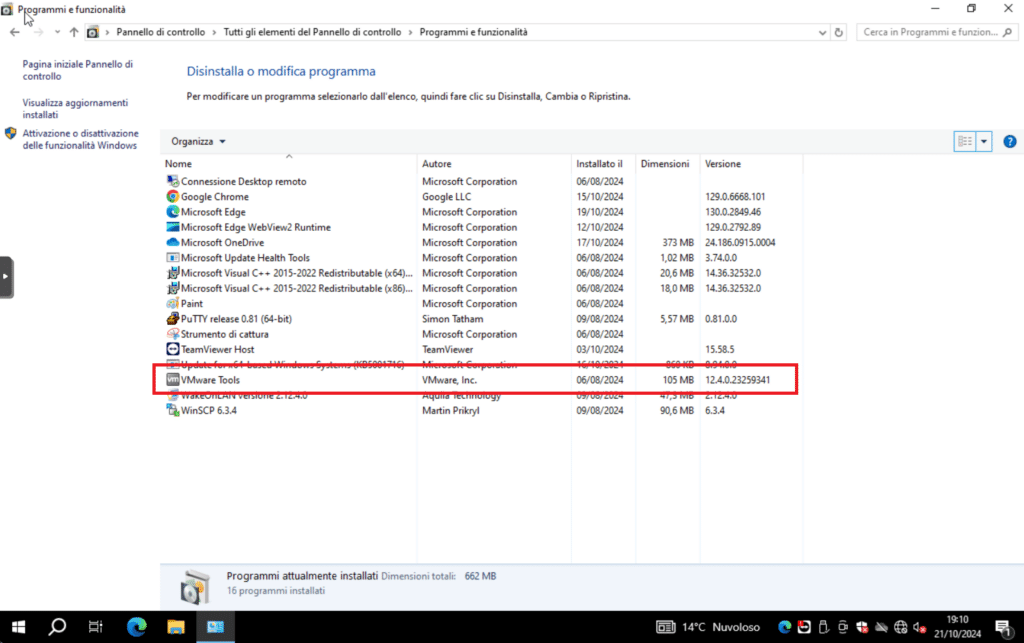Click the Connessione Desktop remoto icon
Screen dimensions: 1024x643
point(172,181)
